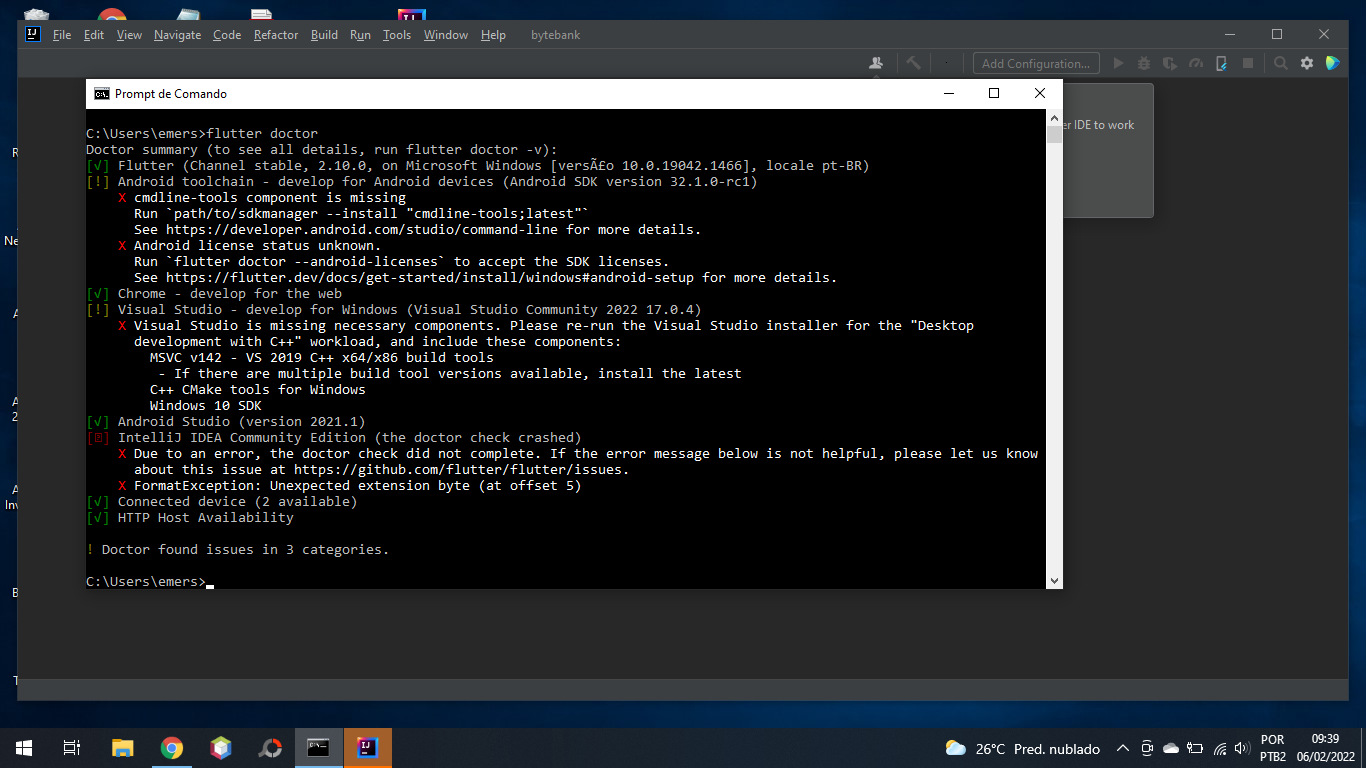Open Google Chrome from taskbar
The image size is (1366, 768).
[x=172, y=747]
